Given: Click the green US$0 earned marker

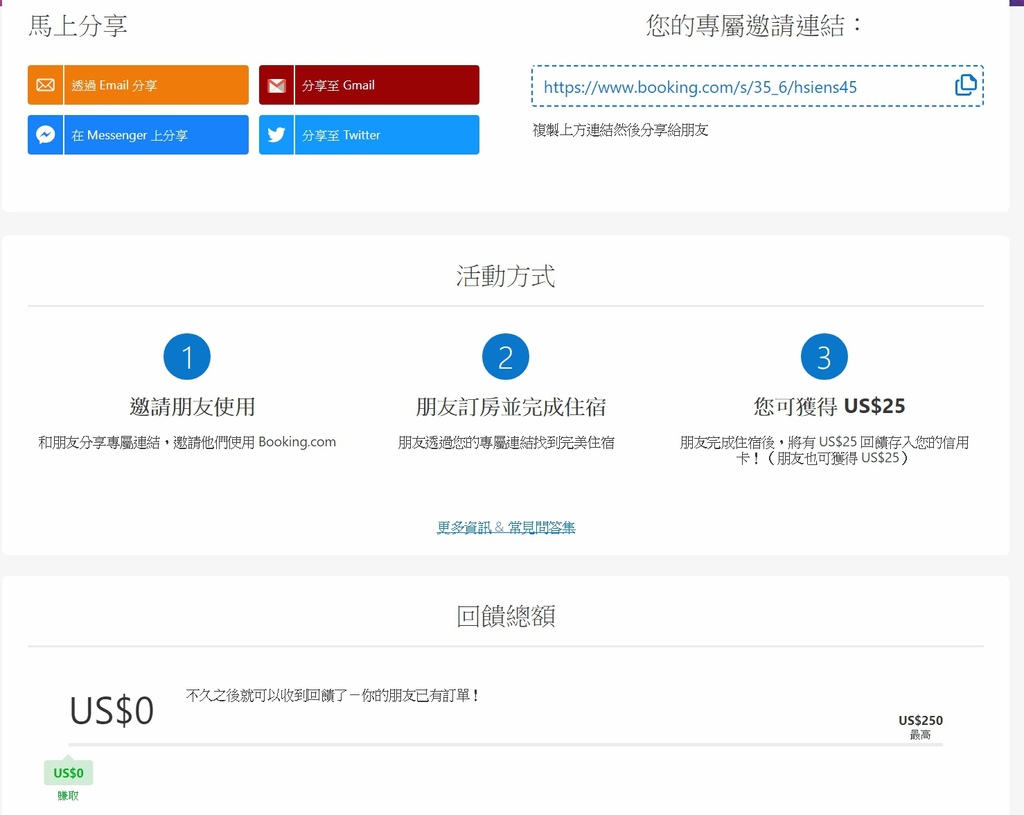Looking at the screenshot, I should click(69, 773).
